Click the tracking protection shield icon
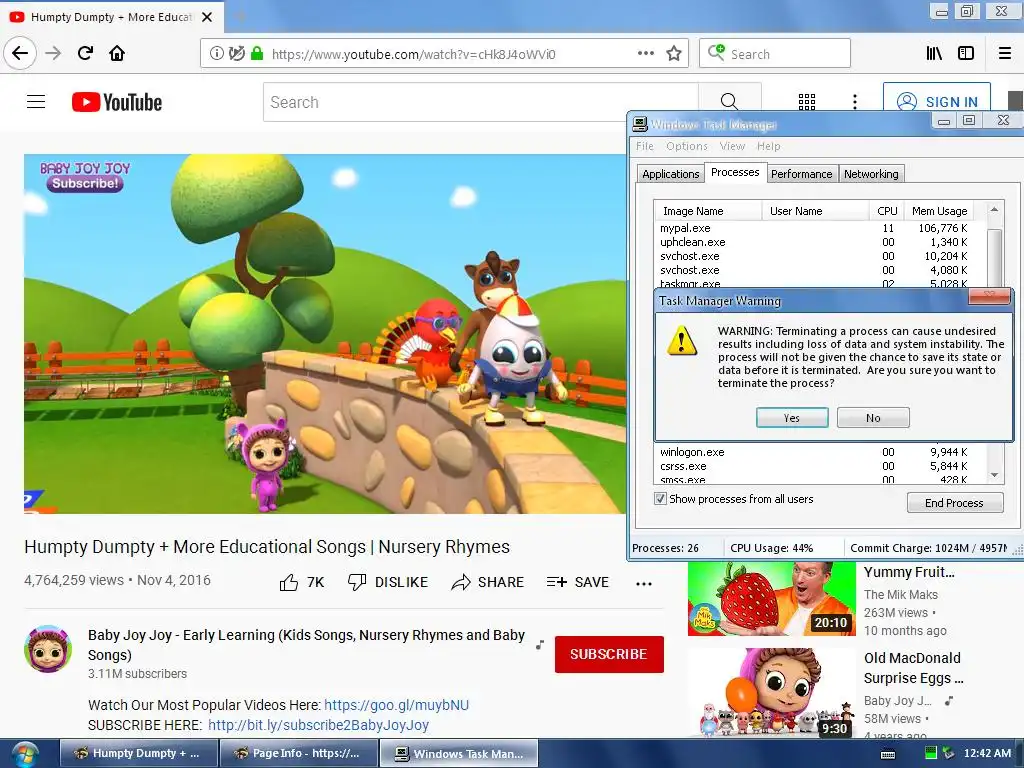The width and height of the screenshot is (1024, 768). pyautogui.click(x=237, y=54)
